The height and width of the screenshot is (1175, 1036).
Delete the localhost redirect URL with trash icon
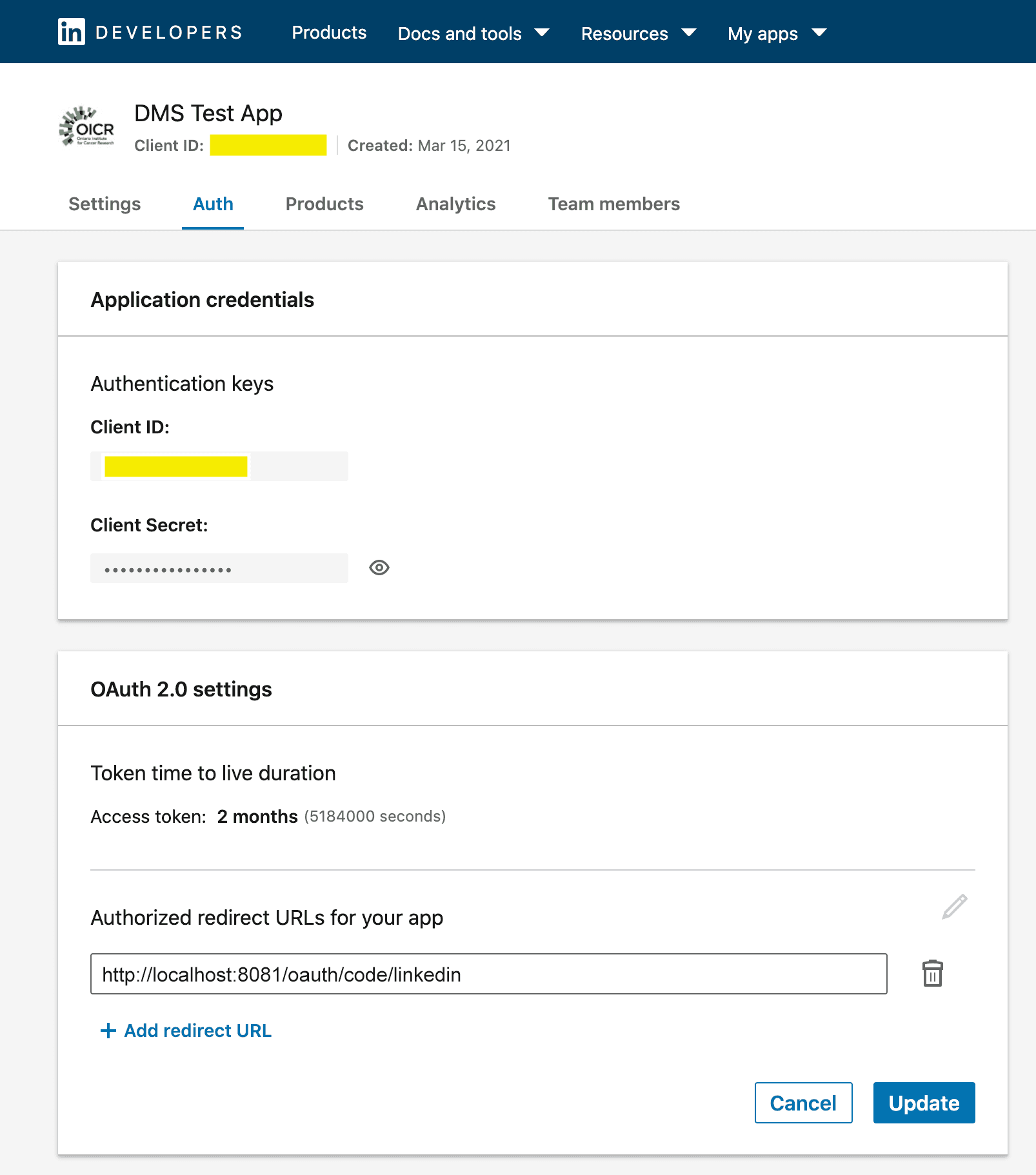pos(932,974)
